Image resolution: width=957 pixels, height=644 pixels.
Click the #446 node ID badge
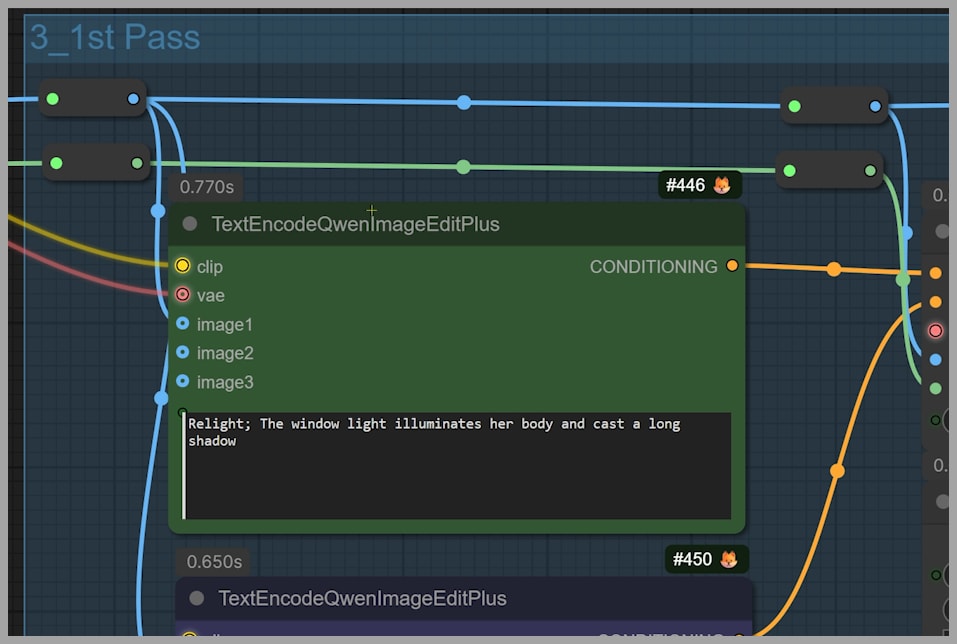685,185
